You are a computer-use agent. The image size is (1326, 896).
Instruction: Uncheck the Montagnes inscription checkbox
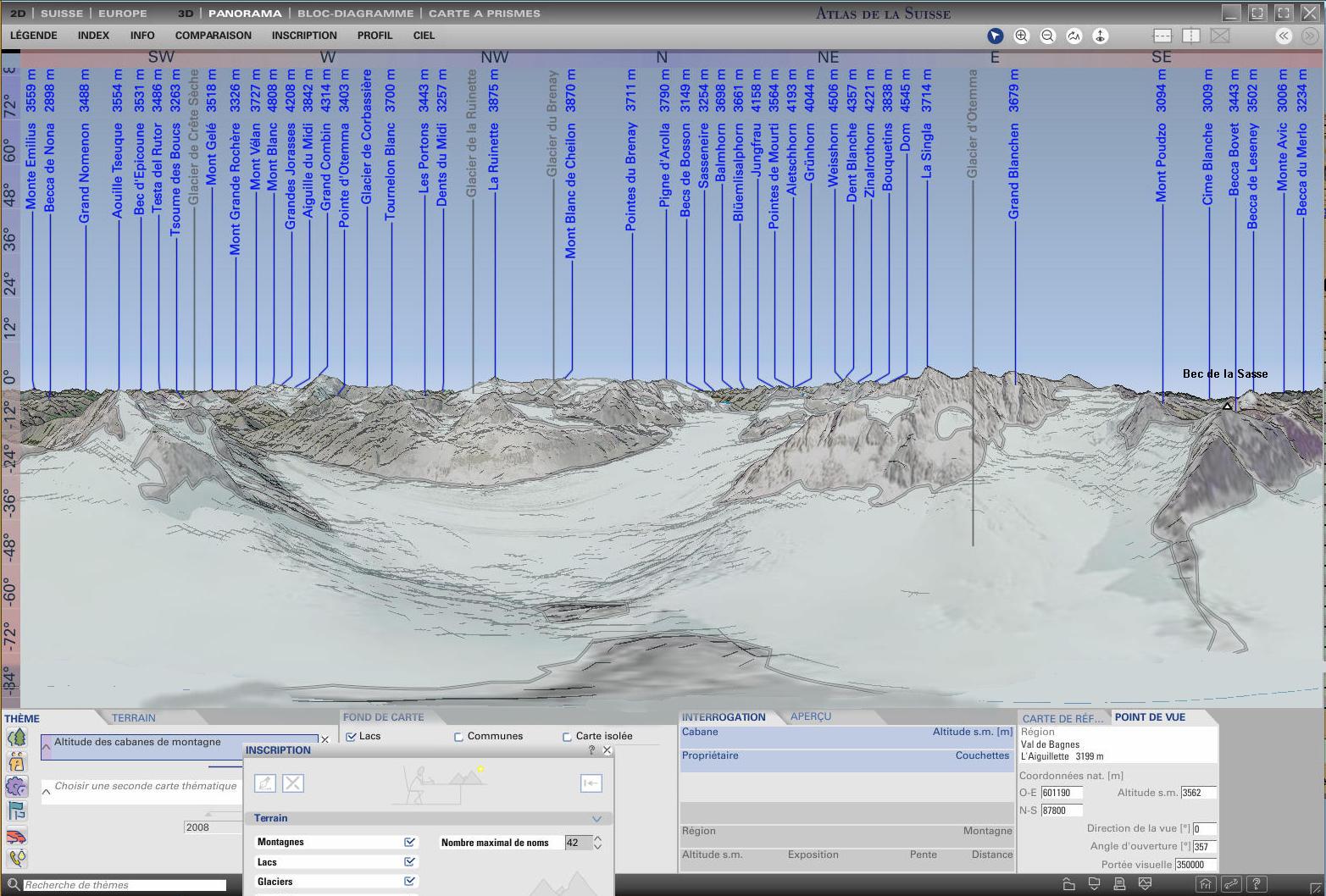point(410,842)
